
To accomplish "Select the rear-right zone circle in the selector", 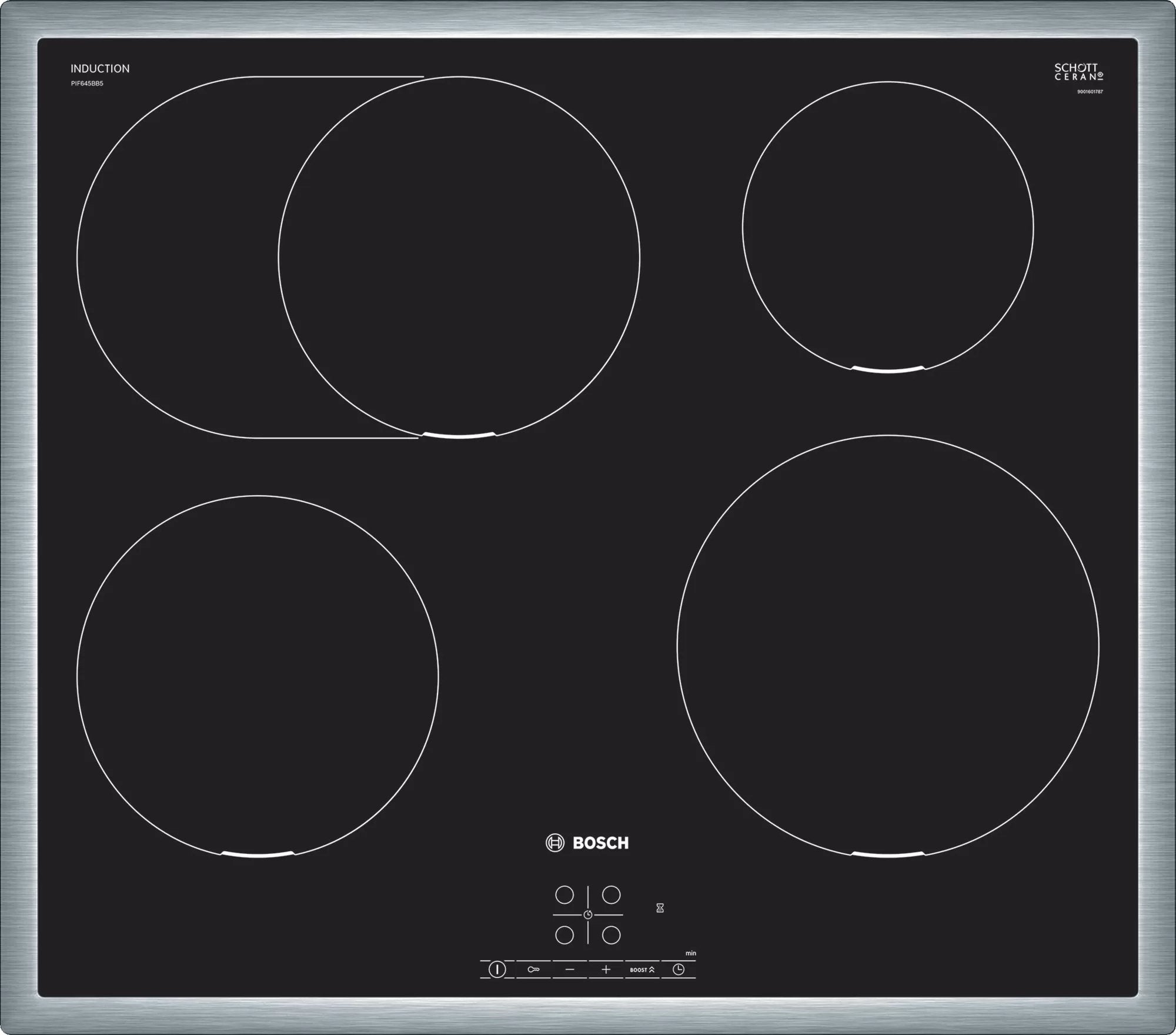I will [x=611, y=894].
